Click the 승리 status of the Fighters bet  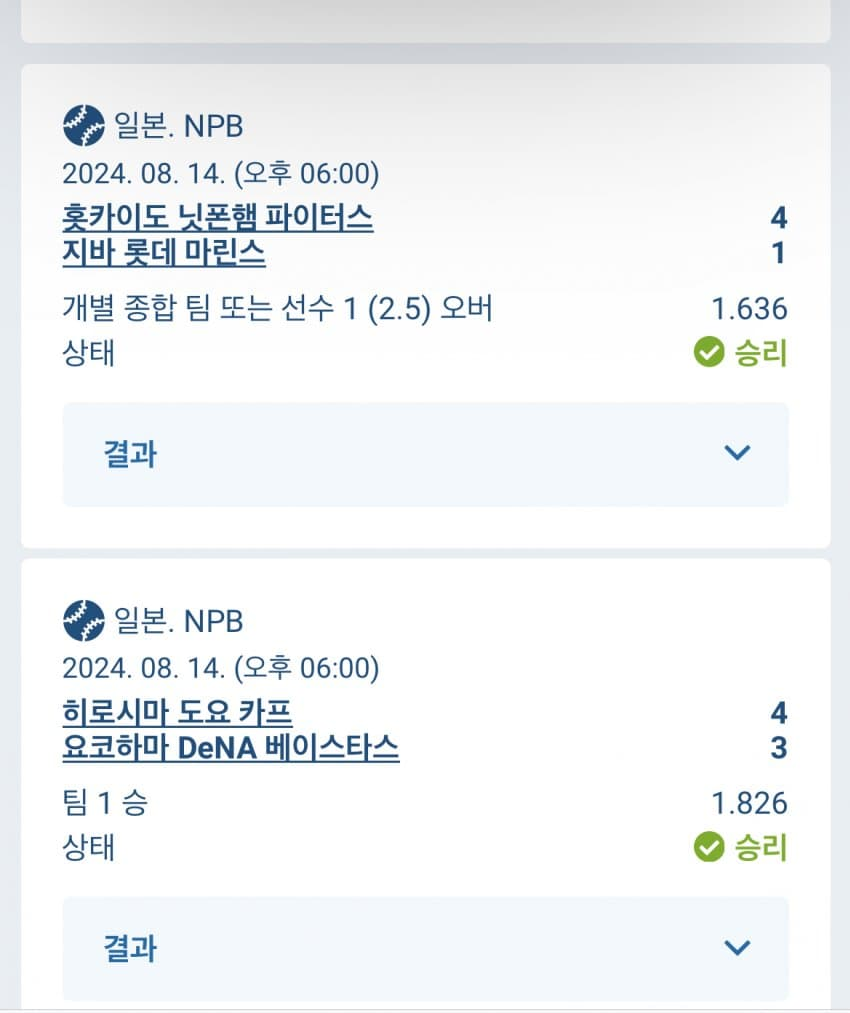(x=761, y=352)
